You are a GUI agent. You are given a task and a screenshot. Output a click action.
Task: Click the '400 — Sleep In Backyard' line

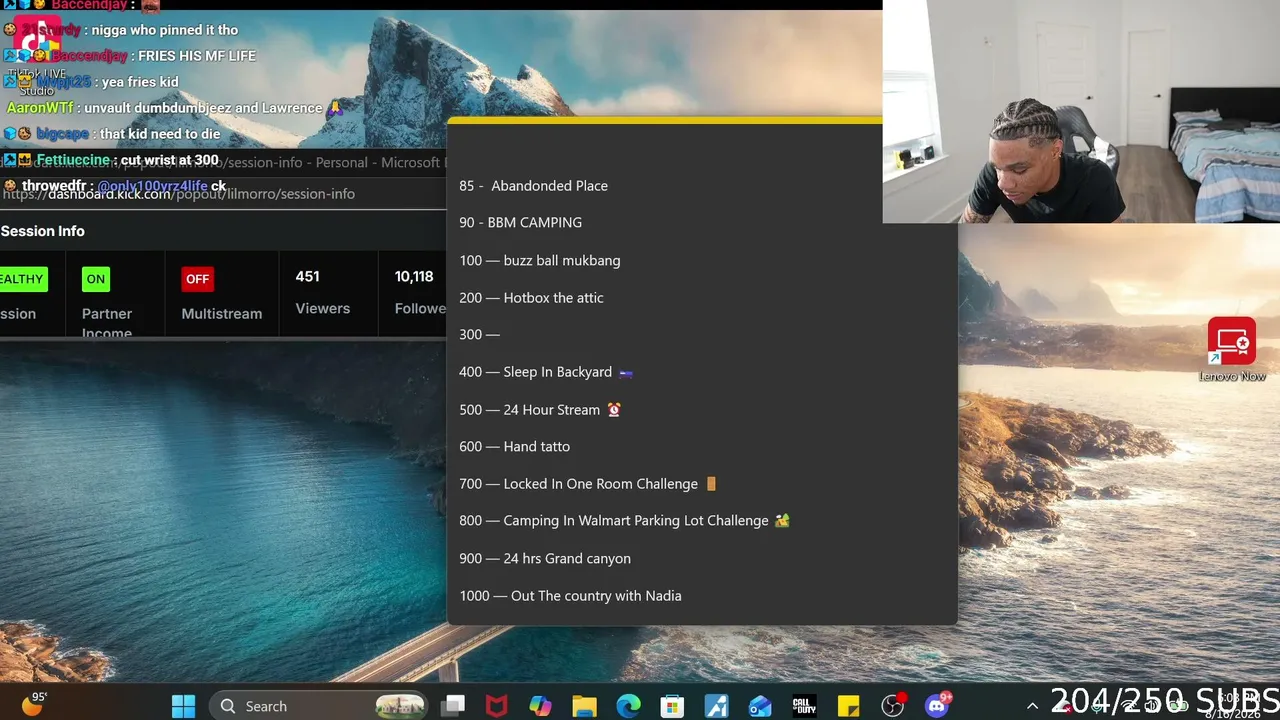[546, 372]
